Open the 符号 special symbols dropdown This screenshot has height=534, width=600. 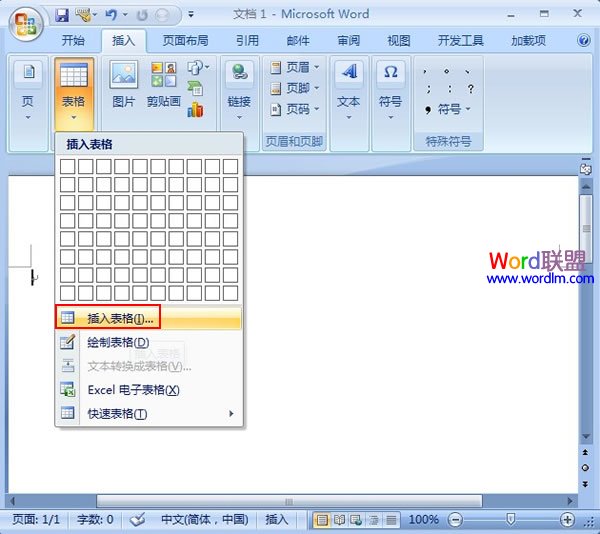coord(448,110)
